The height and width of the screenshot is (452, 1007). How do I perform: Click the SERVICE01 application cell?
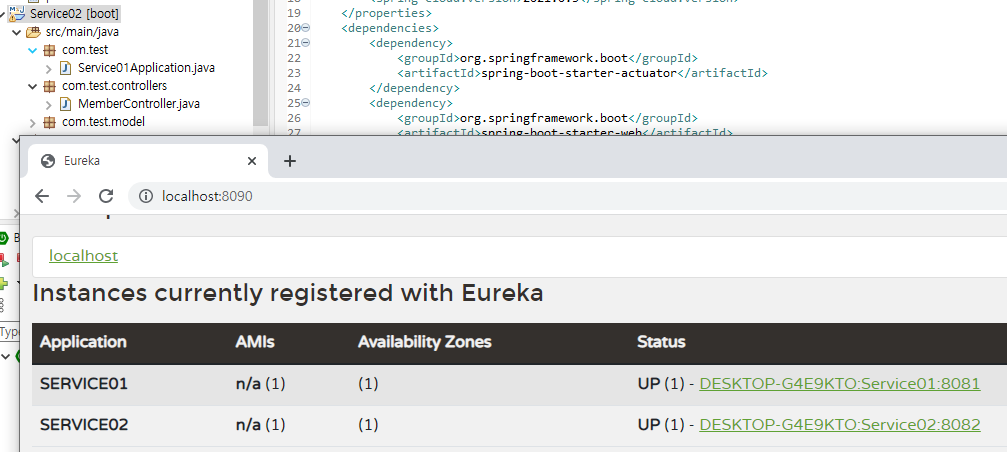pyautogui.click(x=84, y=384)
